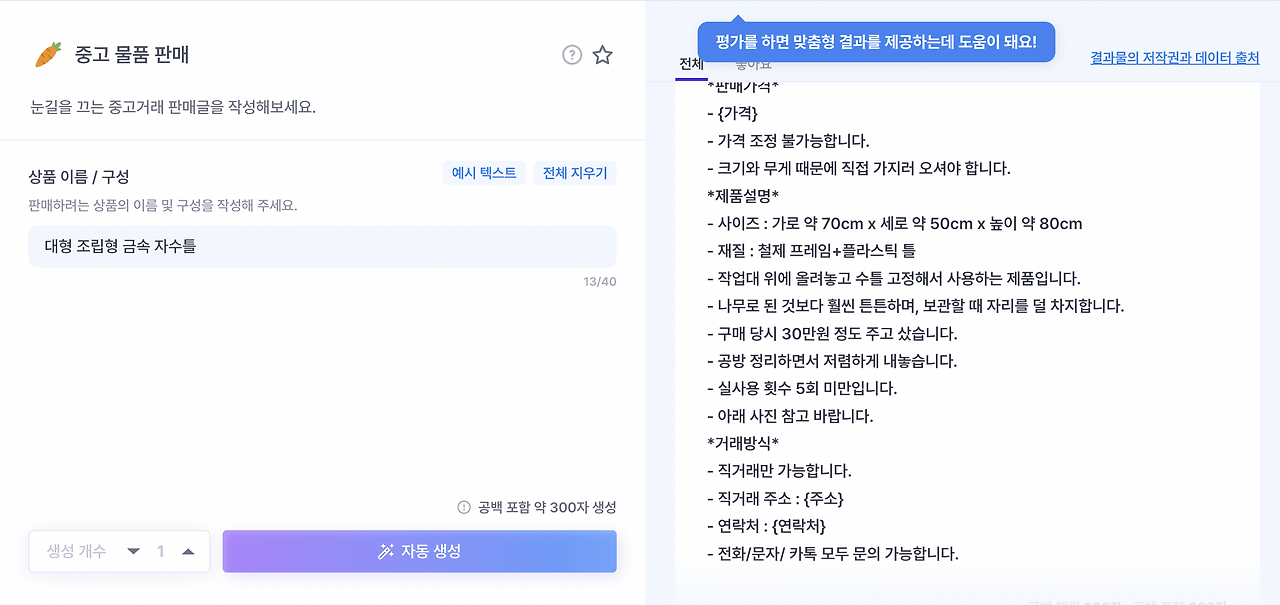Click the 상품 이름 input field

coord(322,246)
